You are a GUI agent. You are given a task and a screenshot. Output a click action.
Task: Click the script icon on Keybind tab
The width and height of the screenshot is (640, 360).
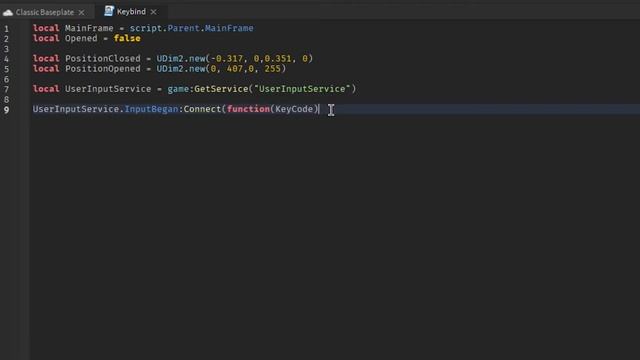[109, 11]
